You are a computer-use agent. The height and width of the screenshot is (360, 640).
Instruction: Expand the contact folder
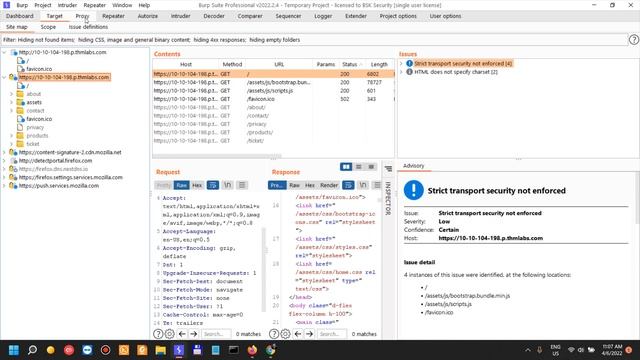tap(12, 111)
